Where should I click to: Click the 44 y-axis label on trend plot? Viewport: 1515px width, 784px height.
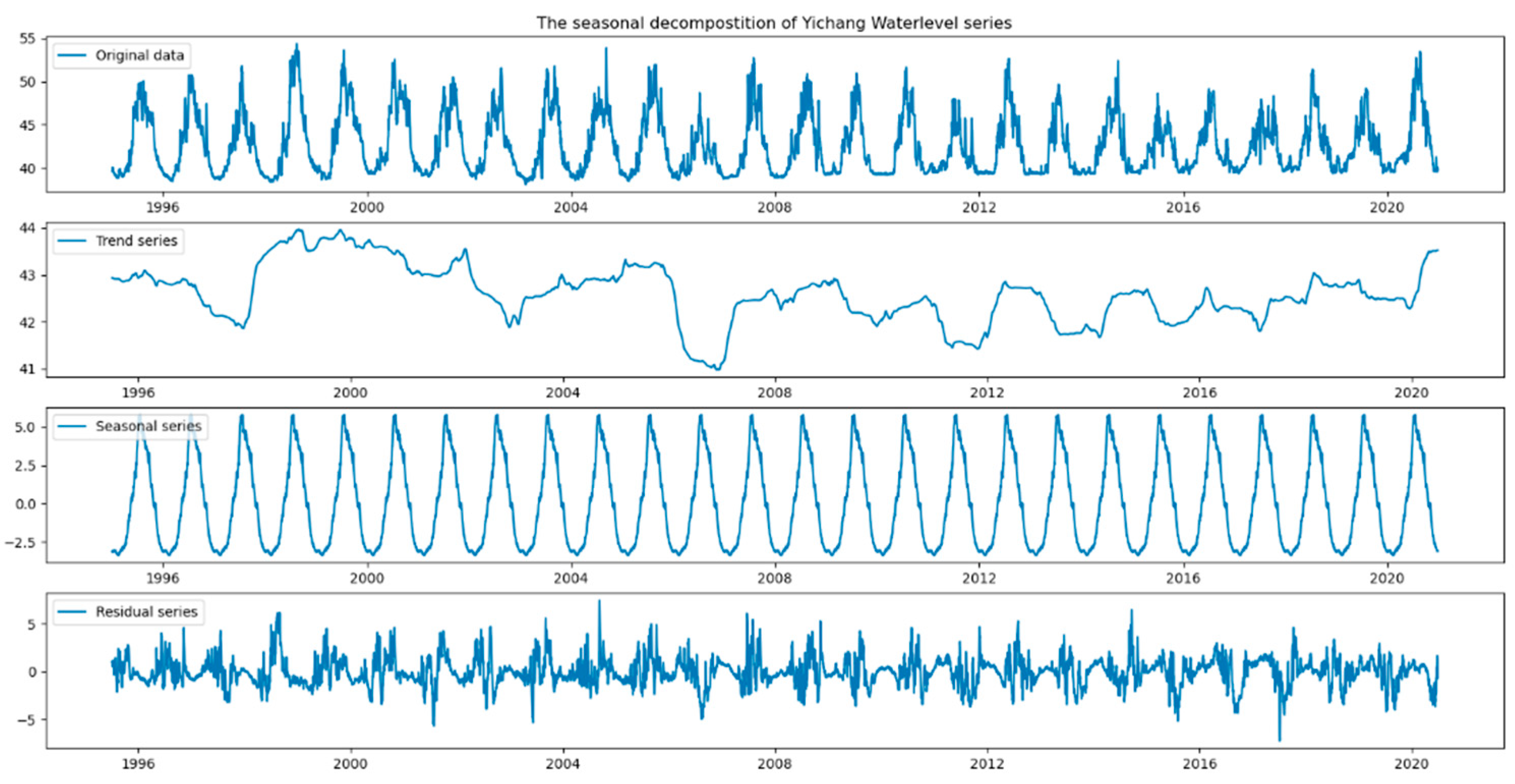(x=27, y=228)
